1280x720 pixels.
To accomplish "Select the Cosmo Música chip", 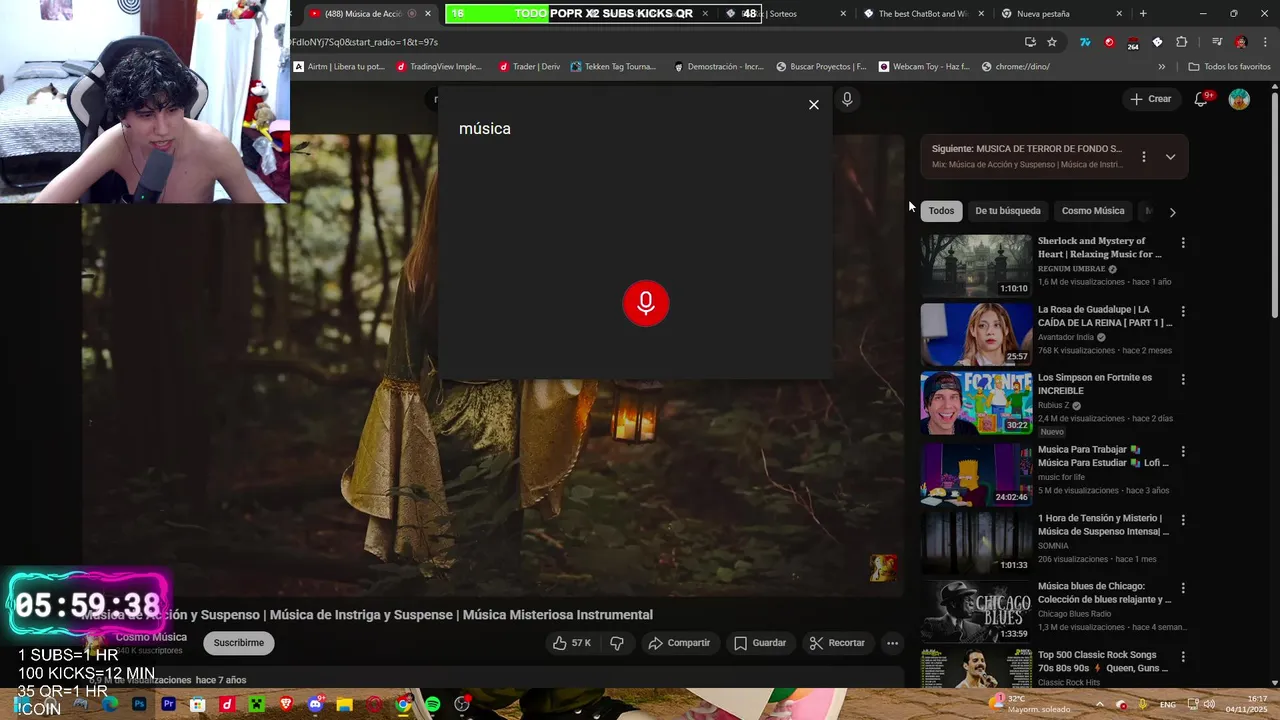I will 1093,211.
